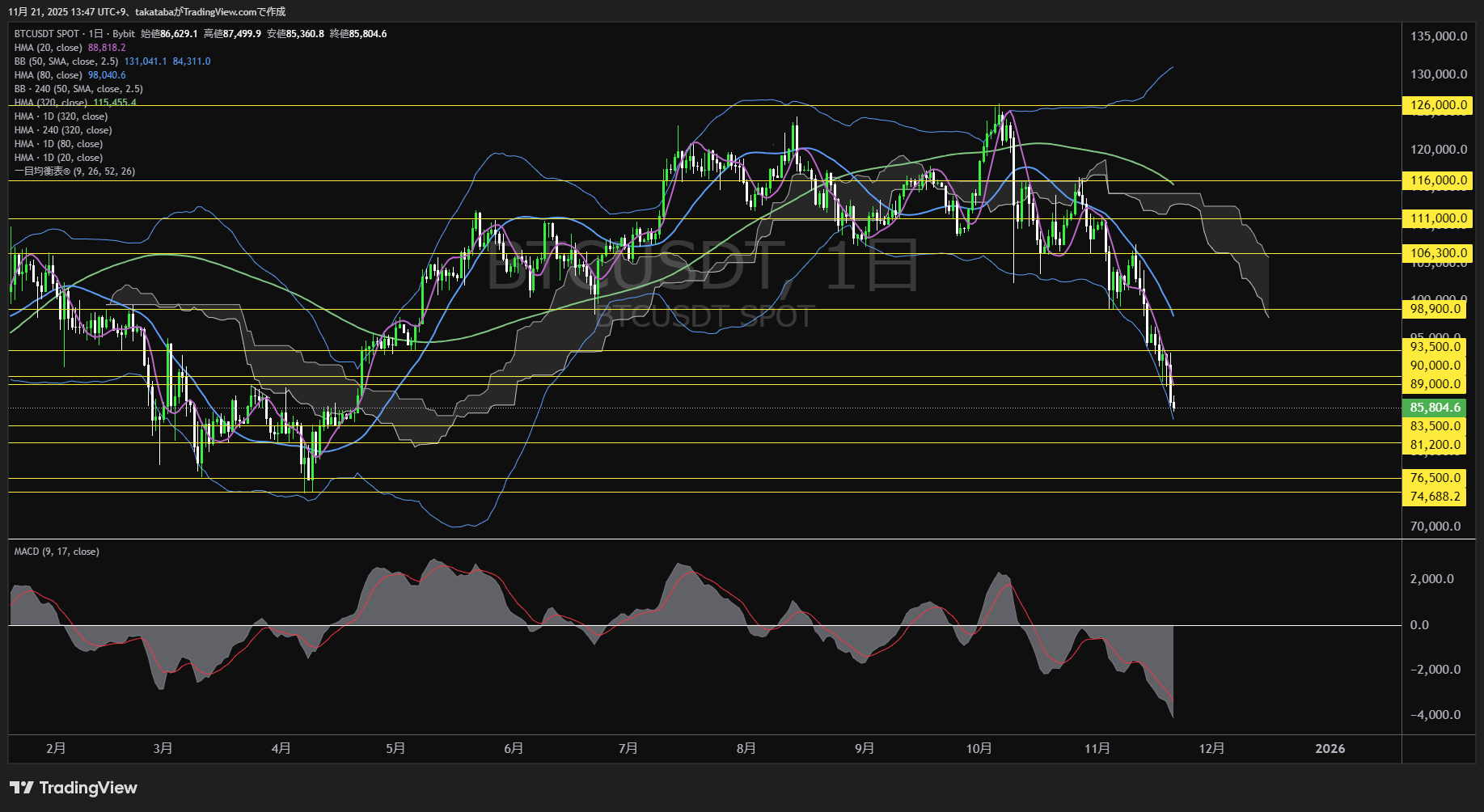
Task: Select the 83,500.0 price level label
Action: tap(1435, 426)
